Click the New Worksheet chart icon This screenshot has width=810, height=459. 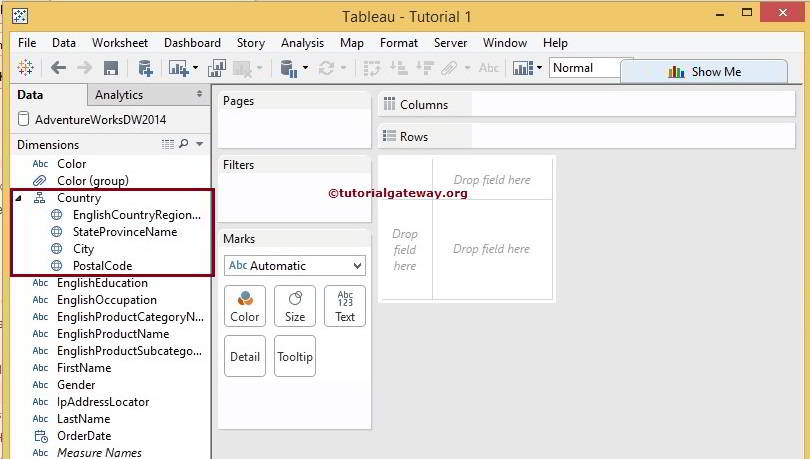pyautogui.click(x=179, y=68)
